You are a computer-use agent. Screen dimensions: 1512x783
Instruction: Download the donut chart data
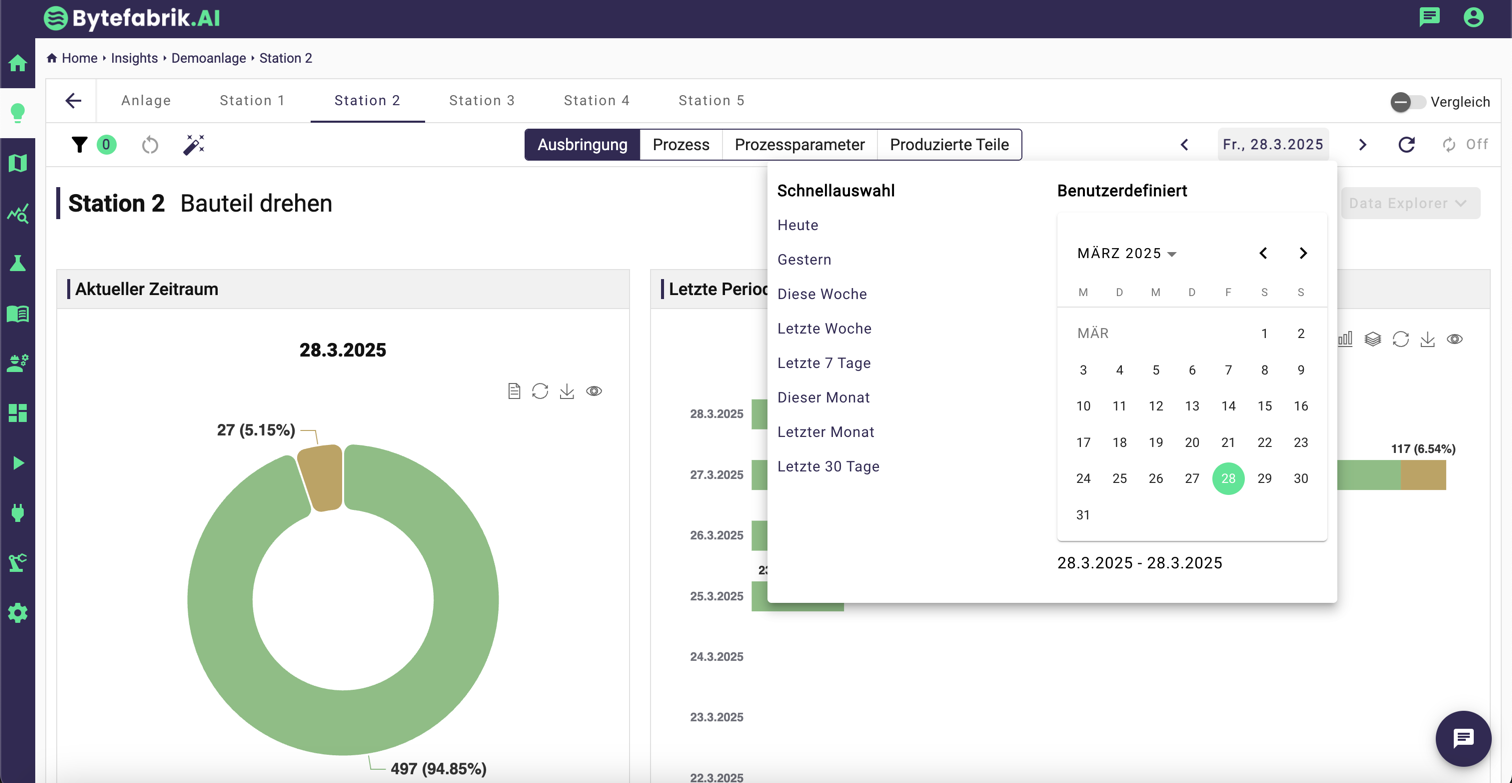pos(567,391)
